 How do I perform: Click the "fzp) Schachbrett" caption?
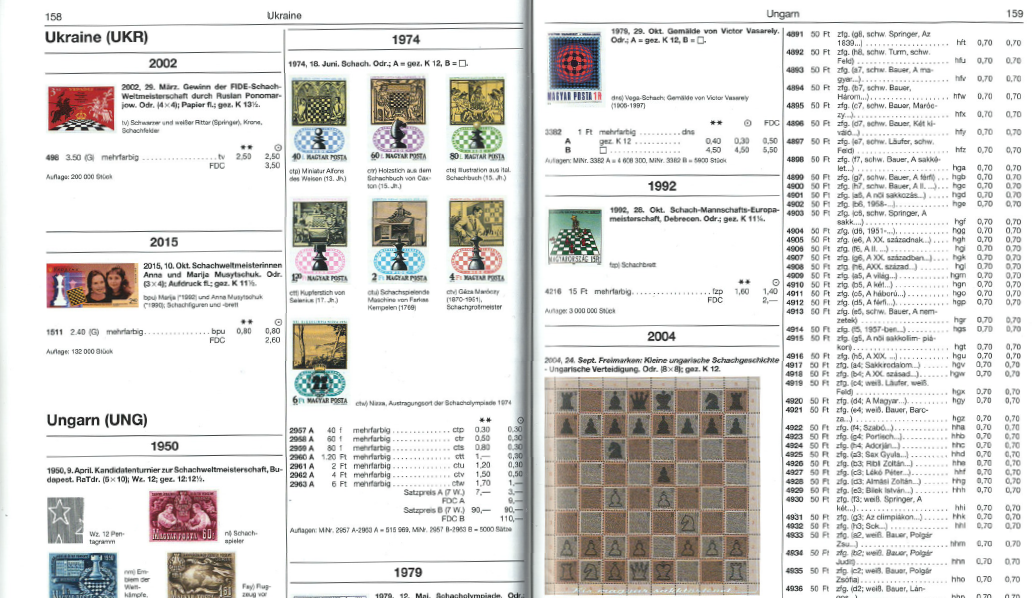(x=632, y=265)
